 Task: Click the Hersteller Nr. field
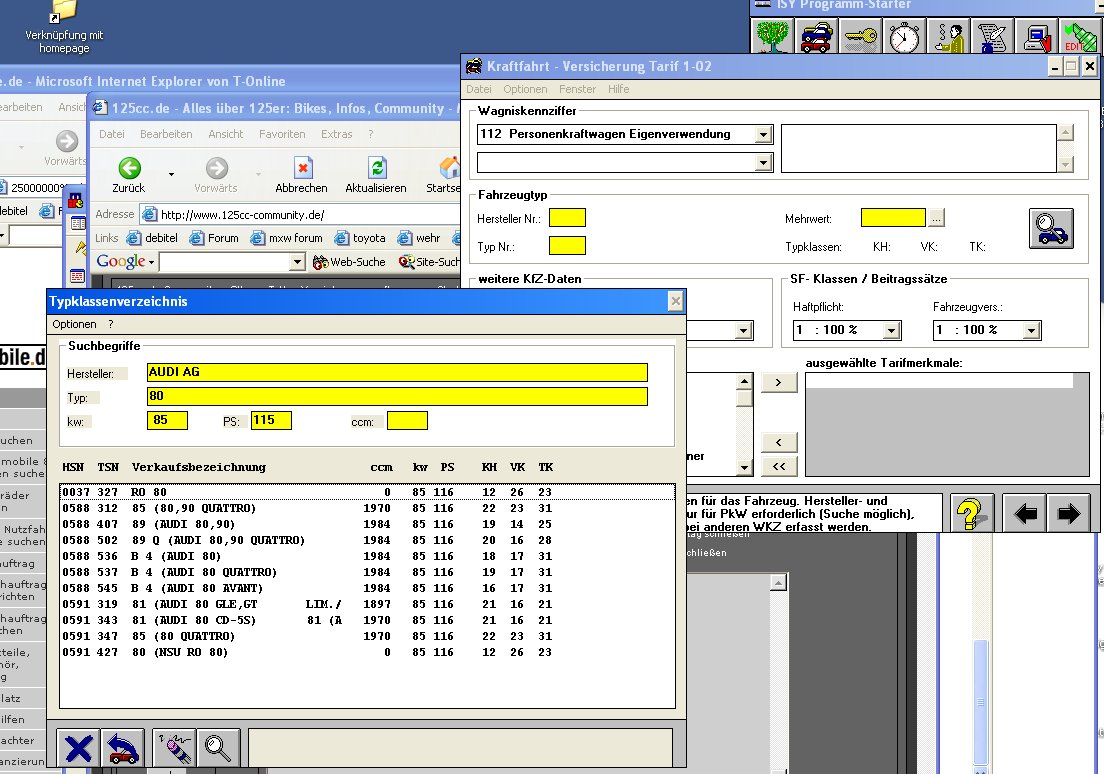pyautogui.click(x=567, y=218)
